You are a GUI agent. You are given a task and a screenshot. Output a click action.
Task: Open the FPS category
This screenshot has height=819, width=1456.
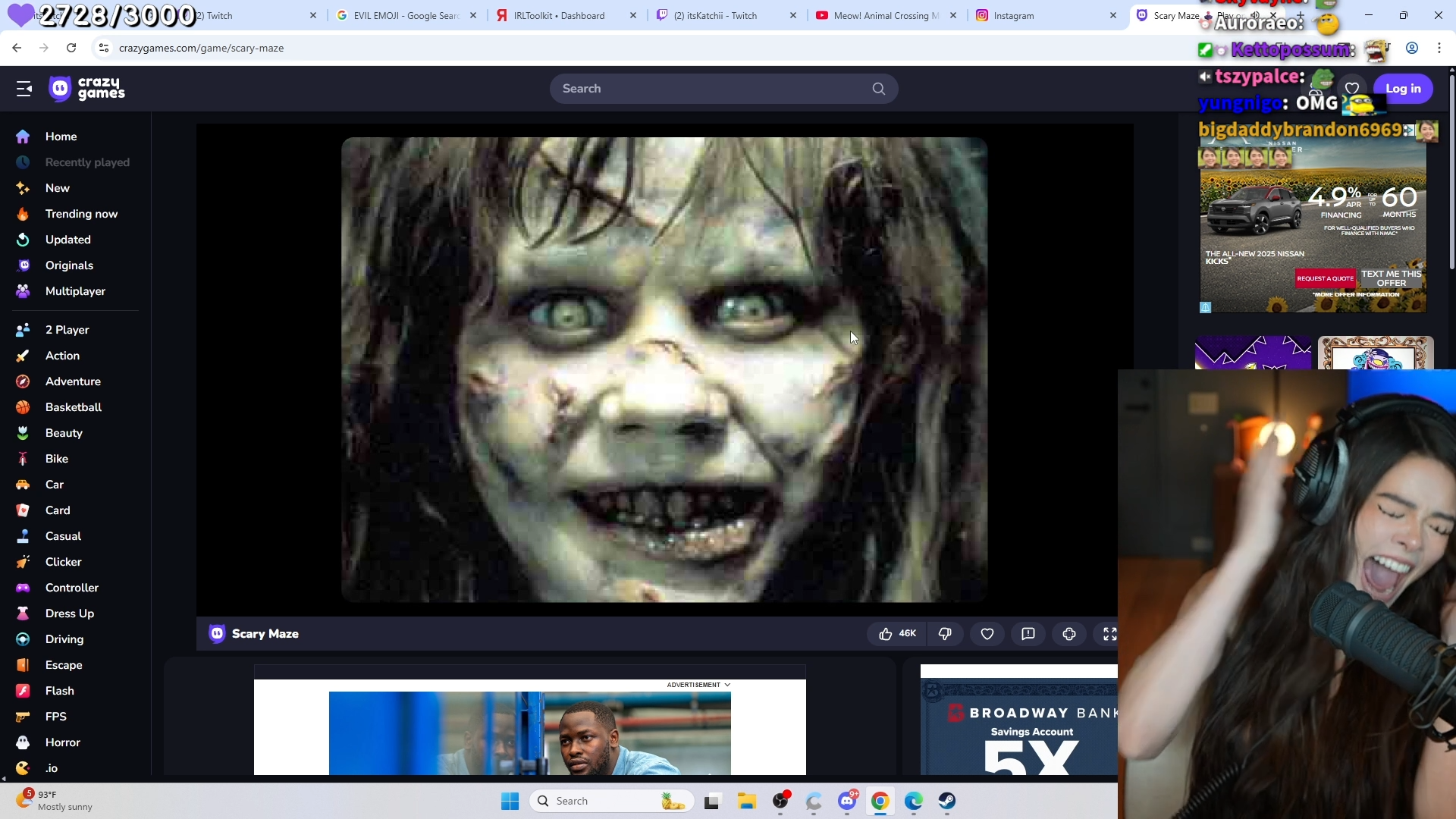point(55,717)
